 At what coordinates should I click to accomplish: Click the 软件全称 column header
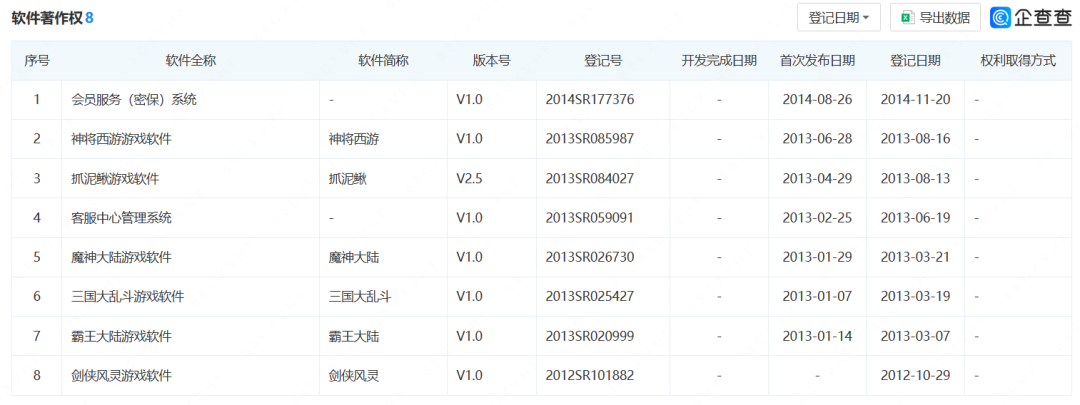pos(191,61)
